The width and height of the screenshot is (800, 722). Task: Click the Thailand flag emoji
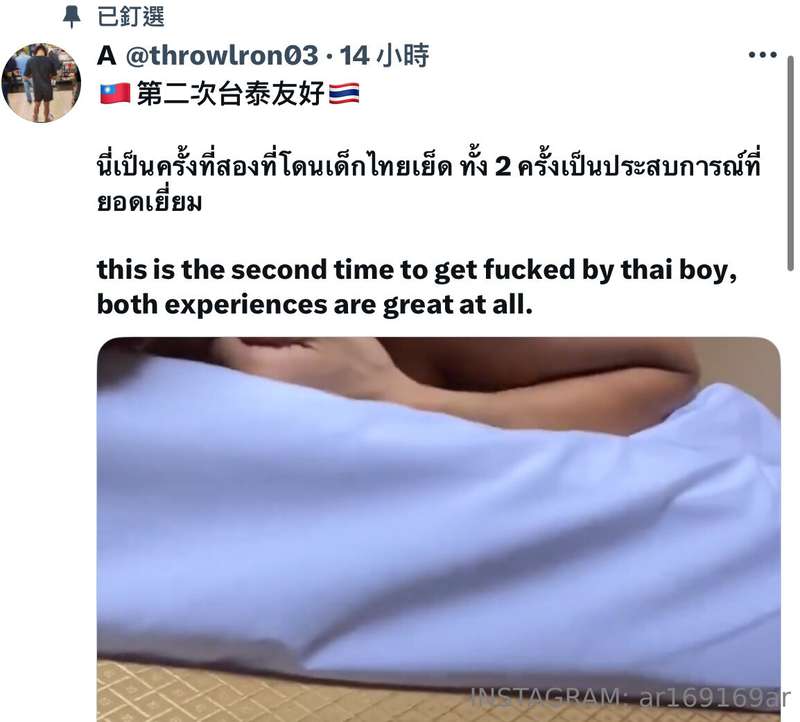tap(344, 94)
